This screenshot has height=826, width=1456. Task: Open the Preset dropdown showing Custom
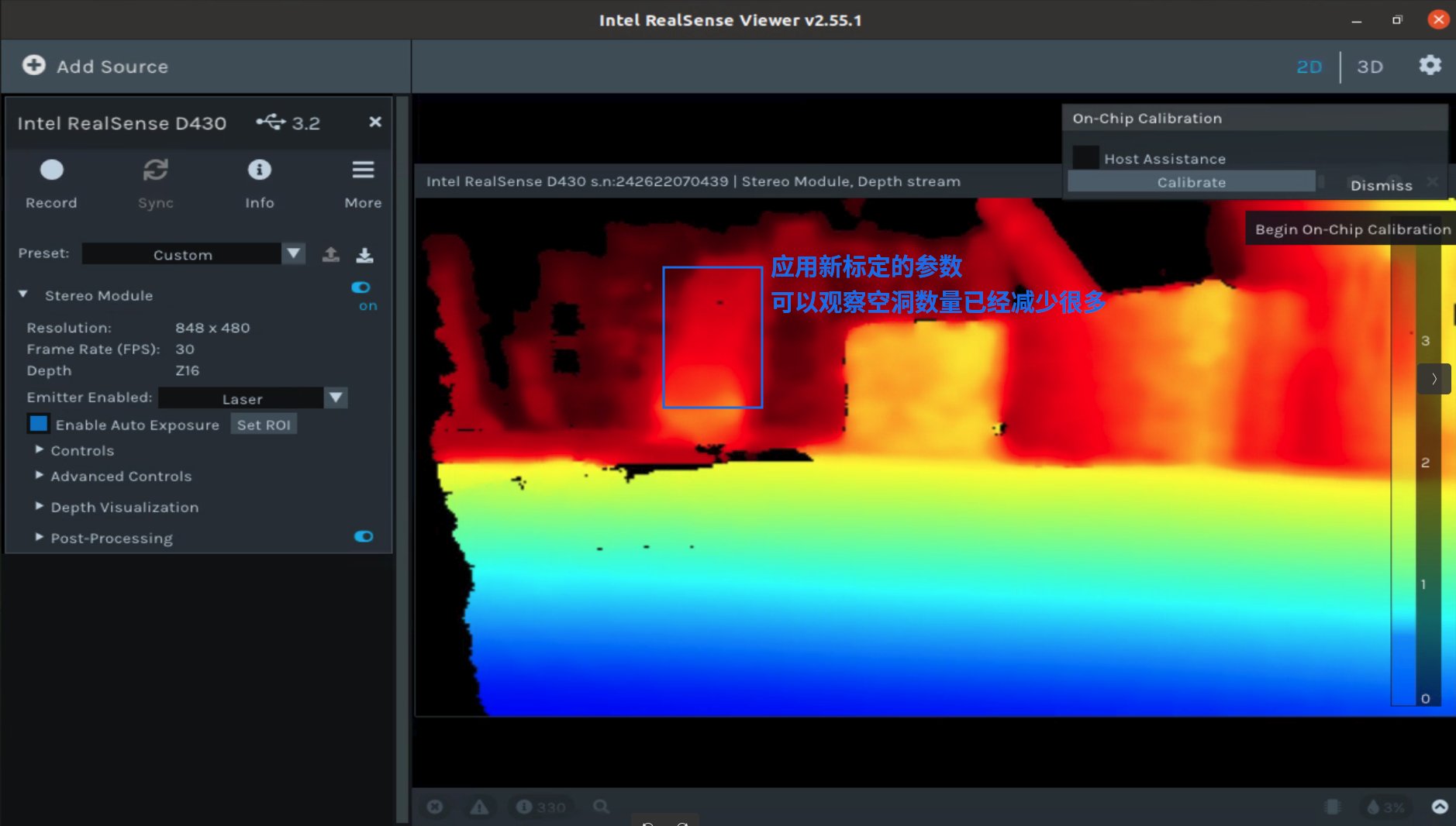(x=194, y=254)
